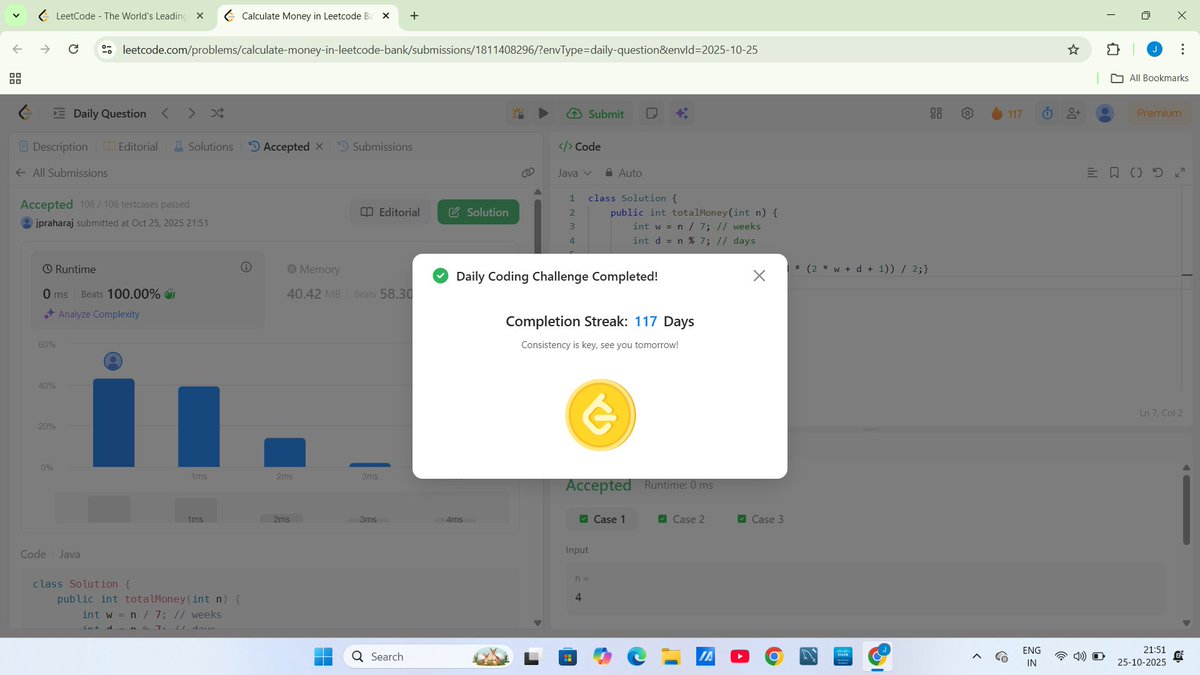
Task: Open the Java language dropdown
Action: pos(575,173)
